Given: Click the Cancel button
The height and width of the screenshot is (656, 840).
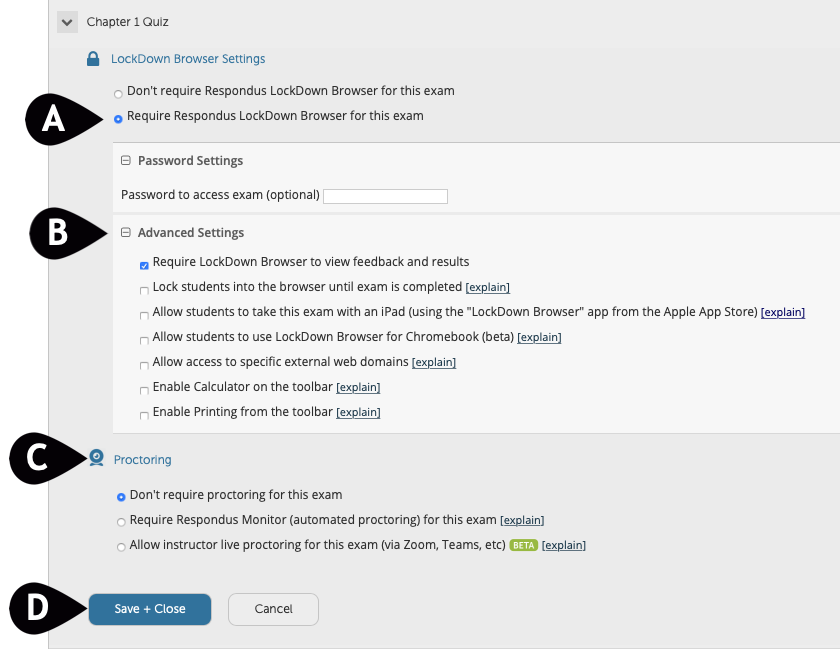Looking at the screenshot, I should [x=273, y=609].
